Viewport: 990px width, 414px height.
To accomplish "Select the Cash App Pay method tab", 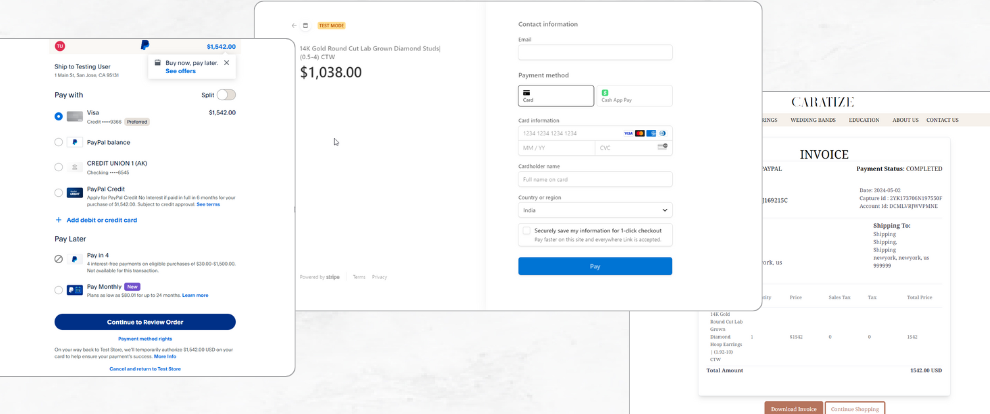I will 635,96.
